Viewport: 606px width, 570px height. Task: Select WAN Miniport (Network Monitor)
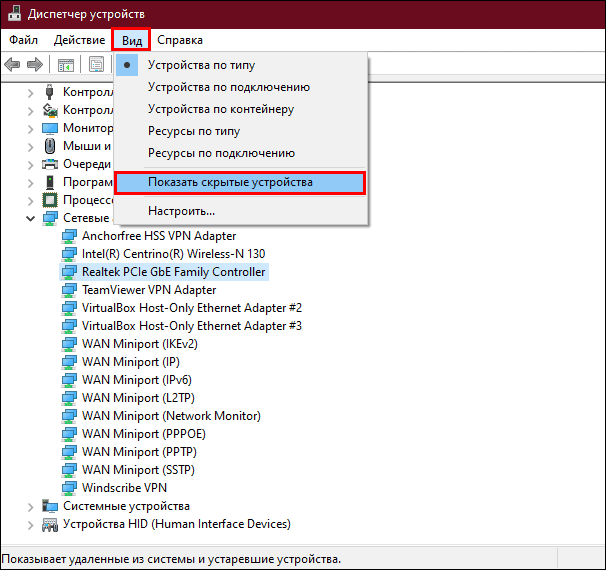click(x=171, y=416)
